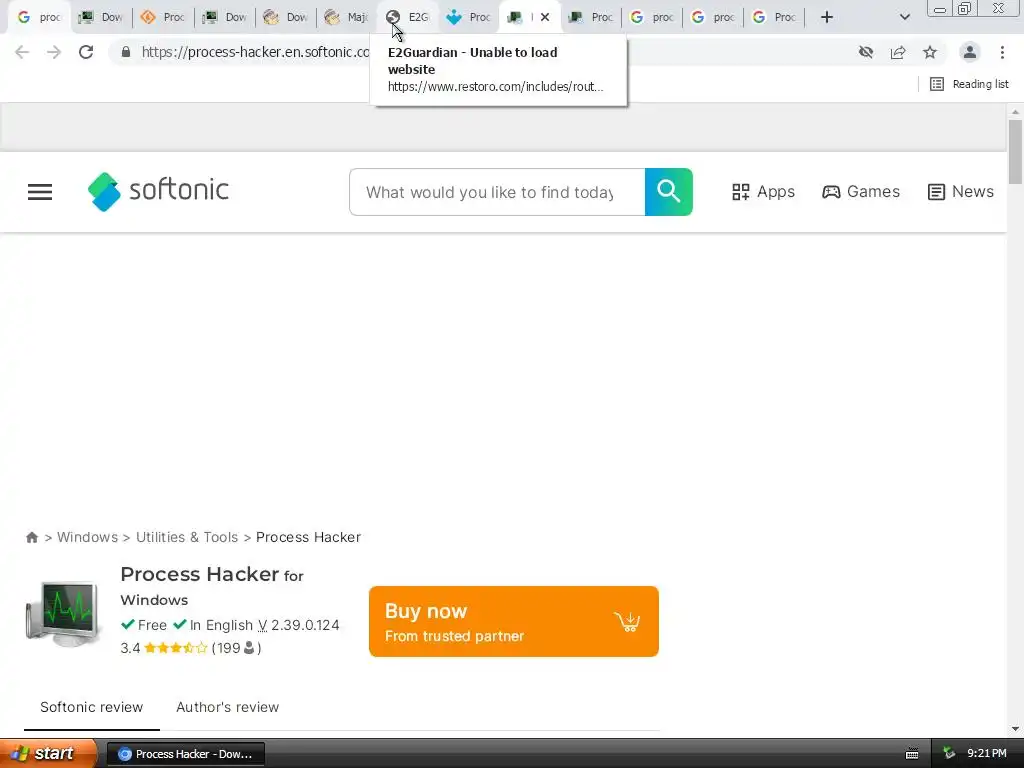
Task: Switch to the E2G tab
Action: coord(408,17)
